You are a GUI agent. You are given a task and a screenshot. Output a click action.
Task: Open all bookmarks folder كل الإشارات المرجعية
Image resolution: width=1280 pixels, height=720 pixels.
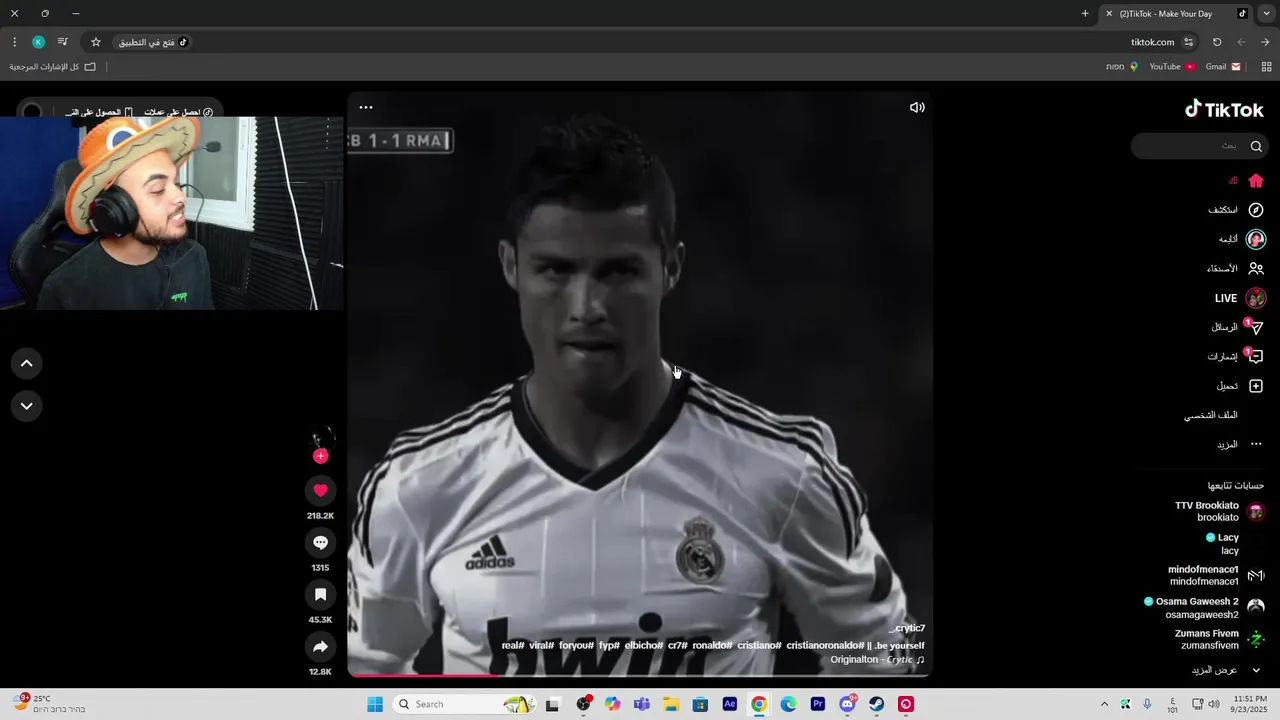pyautogui.click(x=53, y=67)
